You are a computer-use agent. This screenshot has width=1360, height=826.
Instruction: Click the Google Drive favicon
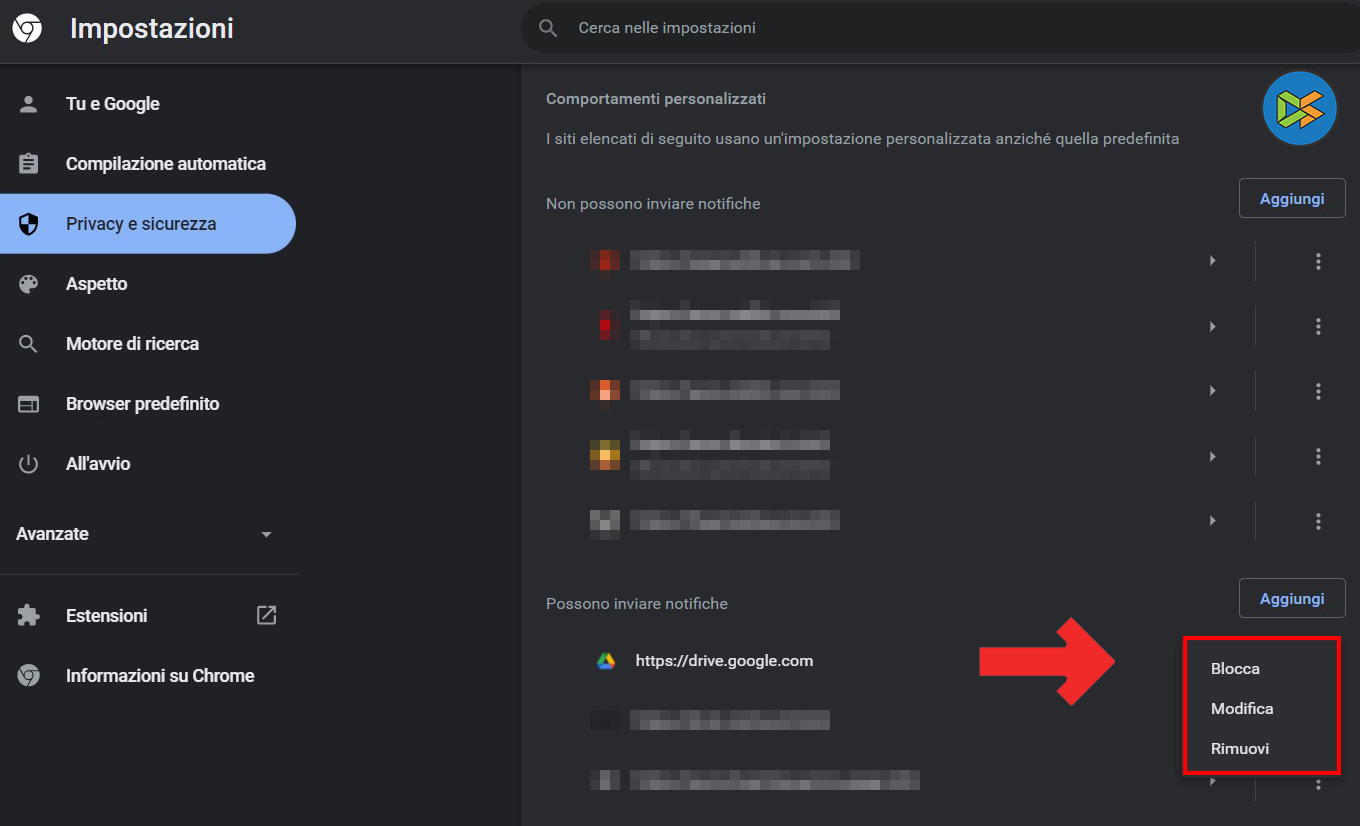[x=606, y=661]
